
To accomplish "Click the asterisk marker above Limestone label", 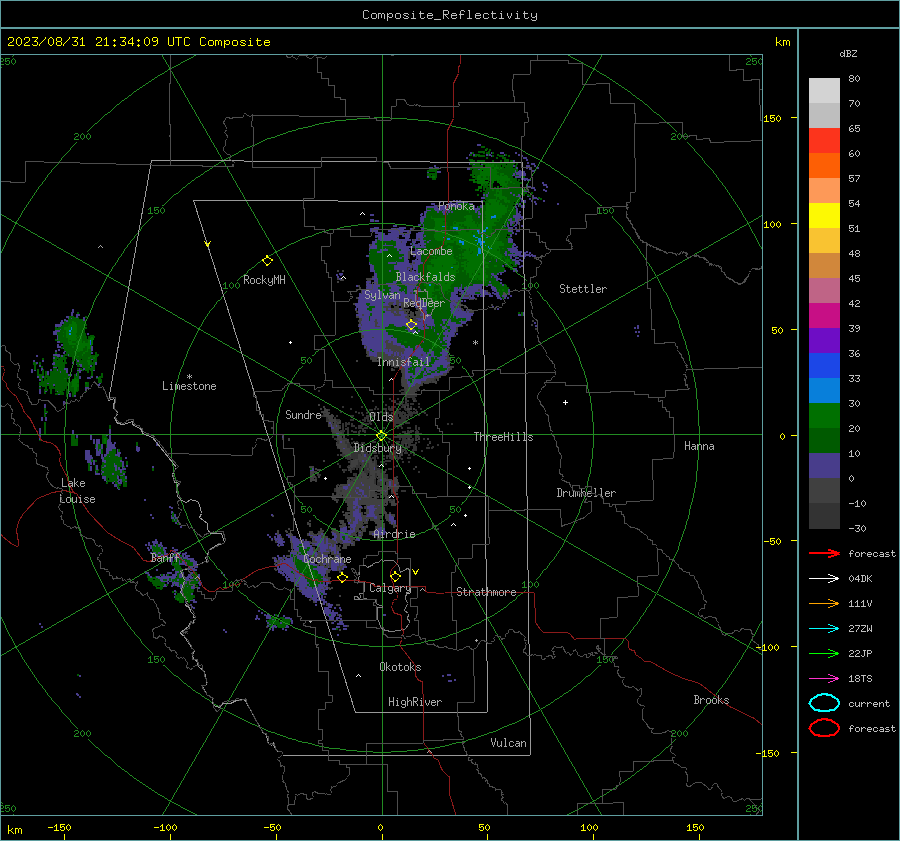I will [189, 377].
